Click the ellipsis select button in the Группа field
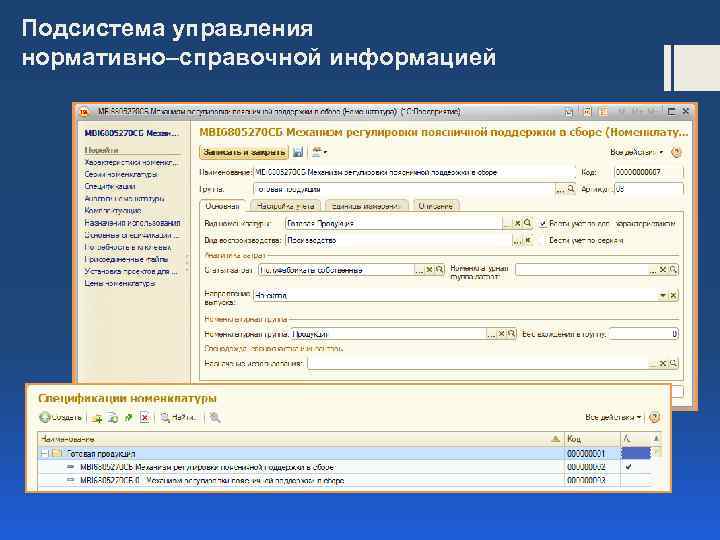This screenshot has width=720, height=540. (x=560, y=189)
